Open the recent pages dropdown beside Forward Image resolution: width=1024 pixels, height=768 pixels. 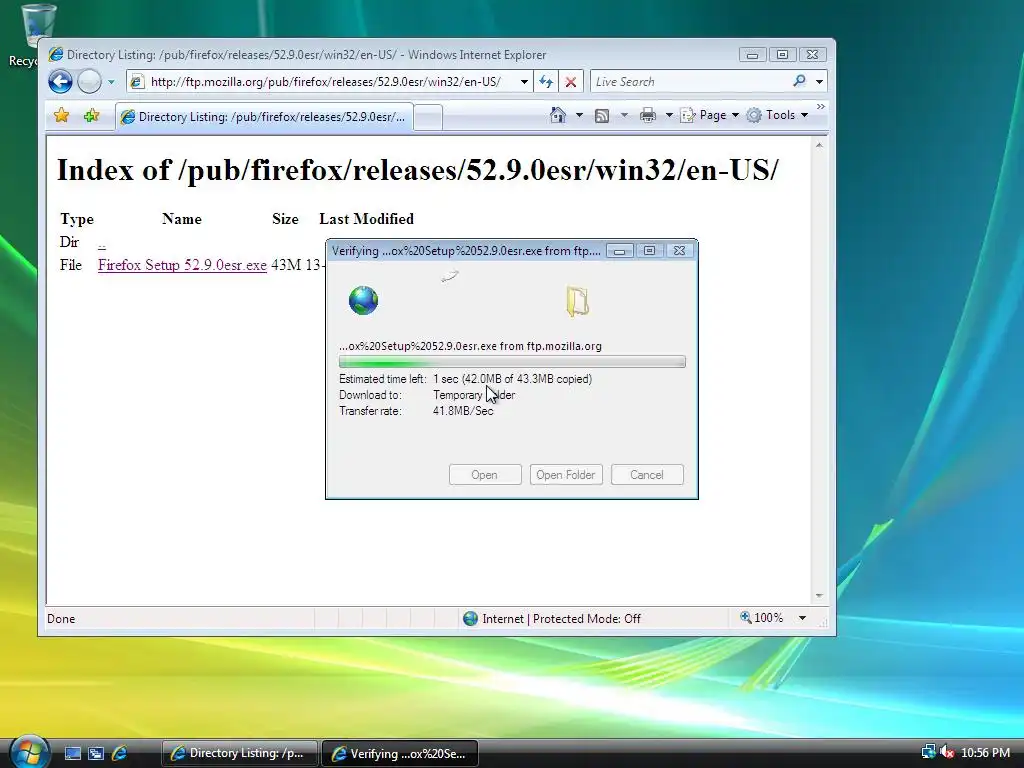coord(111,82)
